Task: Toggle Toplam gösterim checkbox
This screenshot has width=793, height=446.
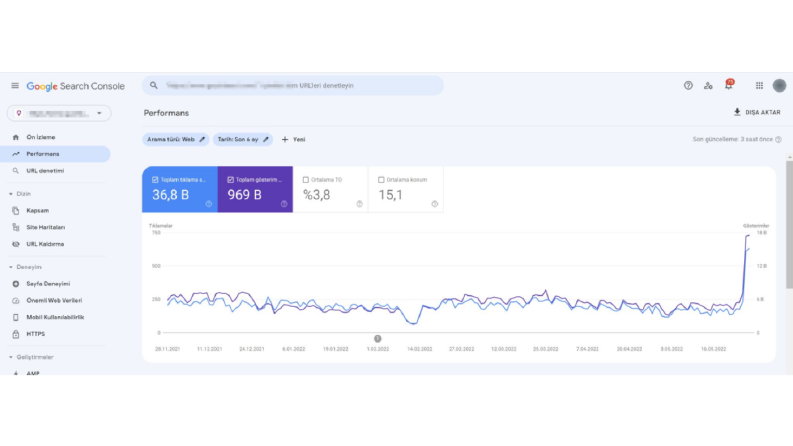Action: [x=231, y=180]
